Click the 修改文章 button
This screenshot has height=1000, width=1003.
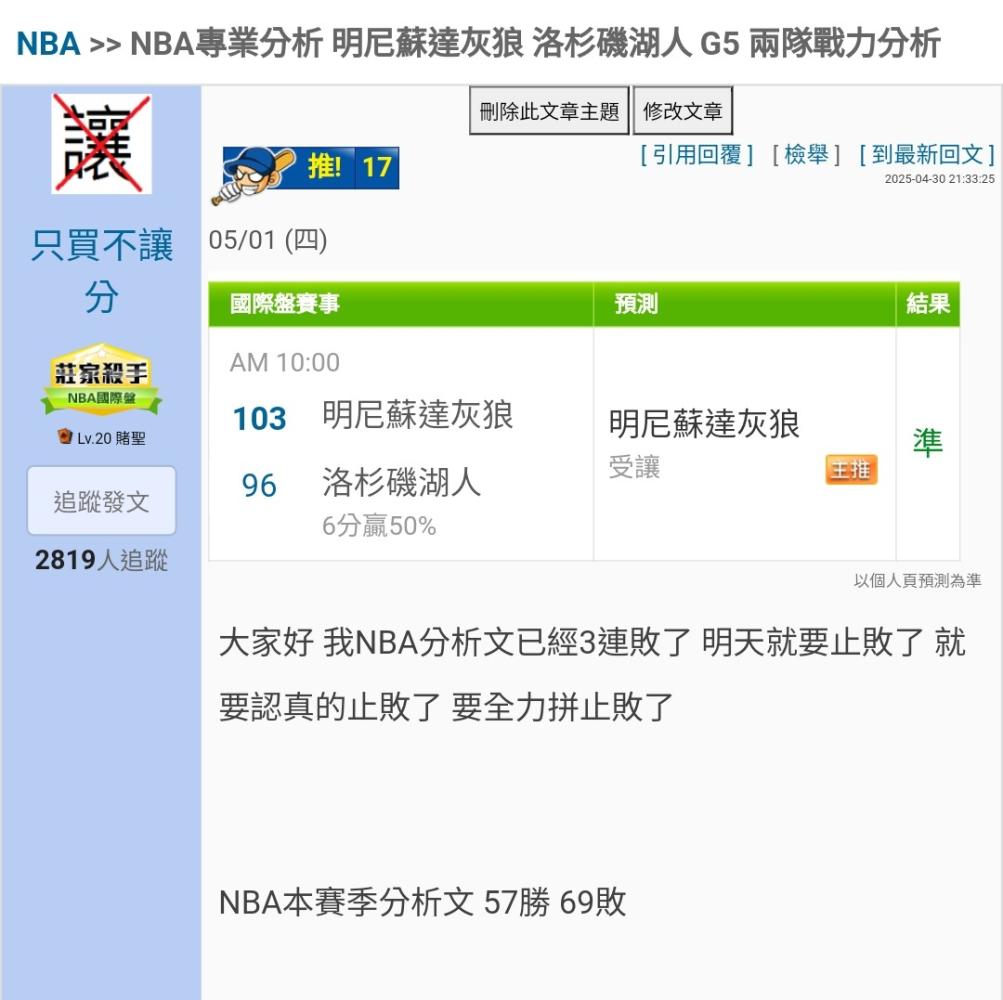pyautogui.click(x=683, y=111)
